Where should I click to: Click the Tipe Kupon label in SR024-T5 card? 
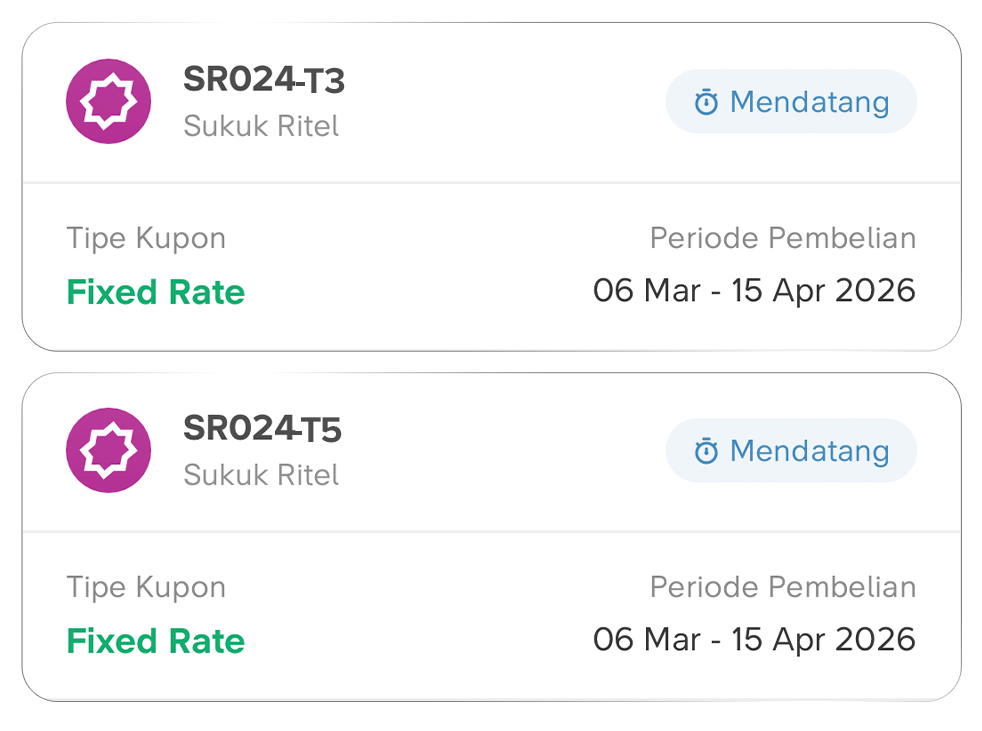[146, 587]
